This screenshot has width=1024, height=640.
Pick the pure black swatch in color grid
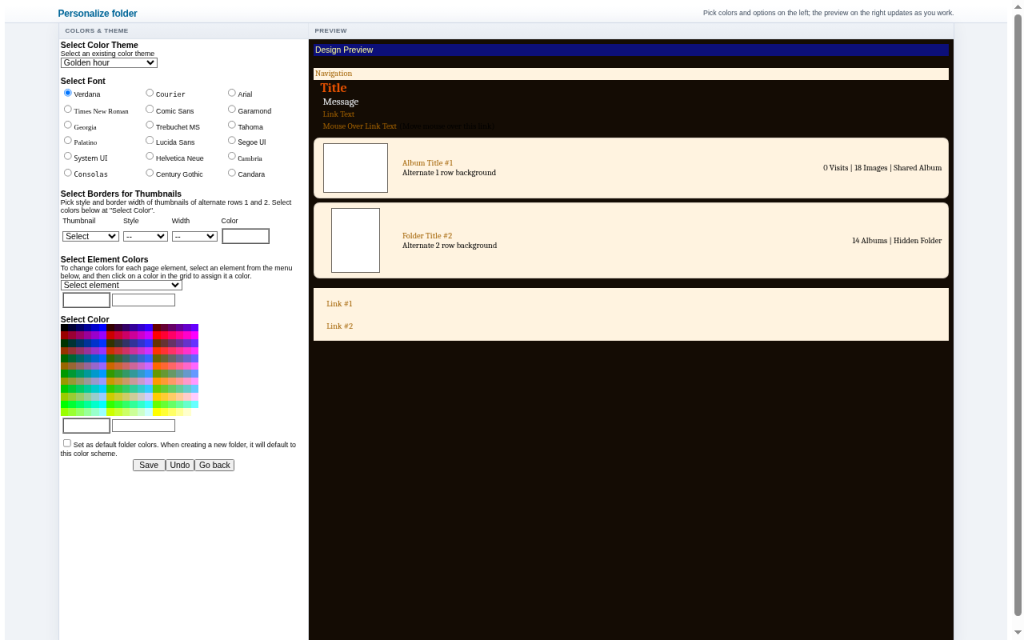click(65, 328)
